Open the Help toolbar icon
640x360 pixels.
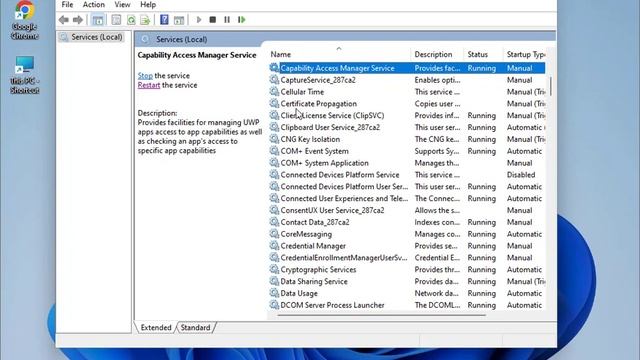click(x=164, y=20)
